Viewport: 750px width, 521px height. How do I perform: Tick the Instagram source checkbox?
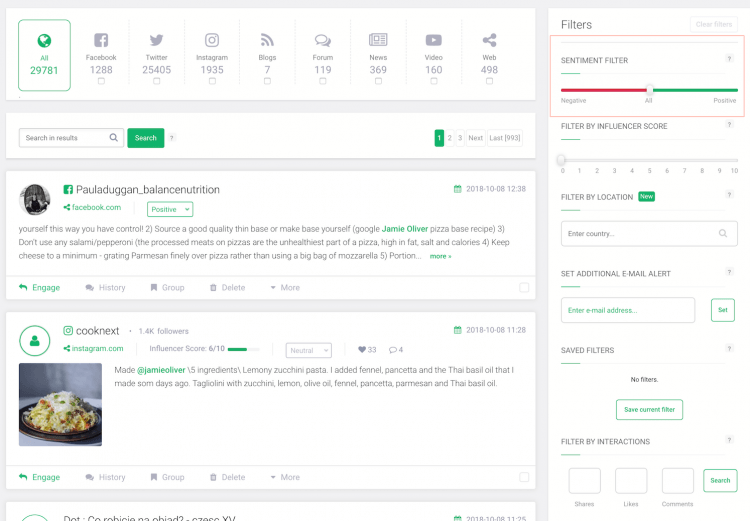(212, 81)
